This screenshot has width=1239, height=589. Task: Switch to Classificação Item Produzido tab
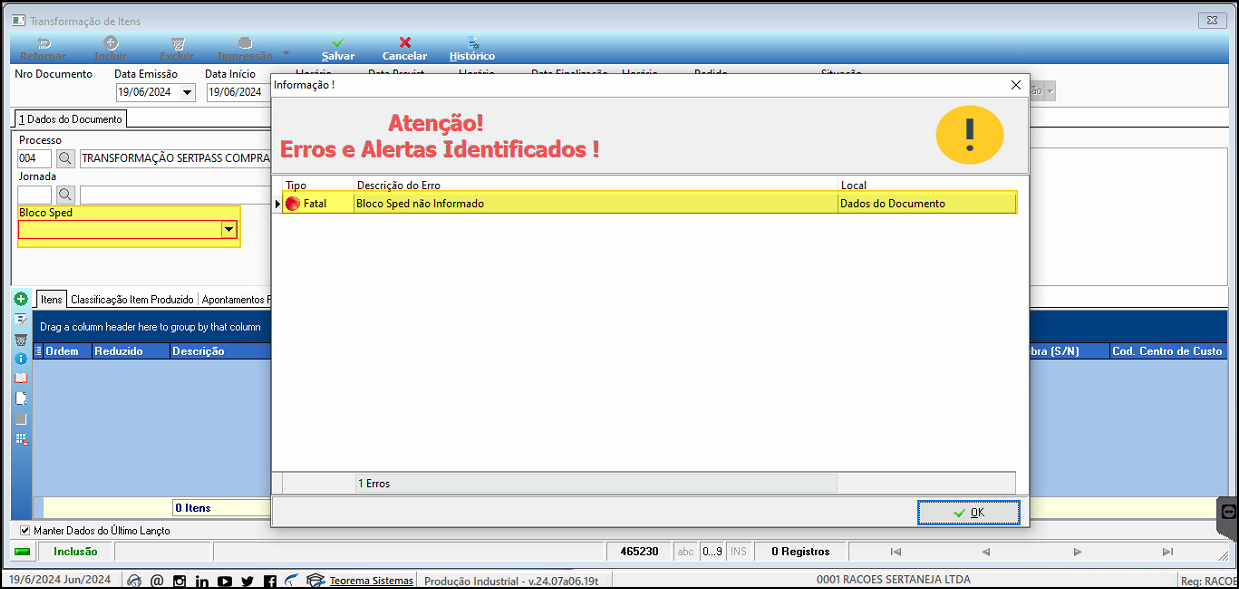click(133, 299)
